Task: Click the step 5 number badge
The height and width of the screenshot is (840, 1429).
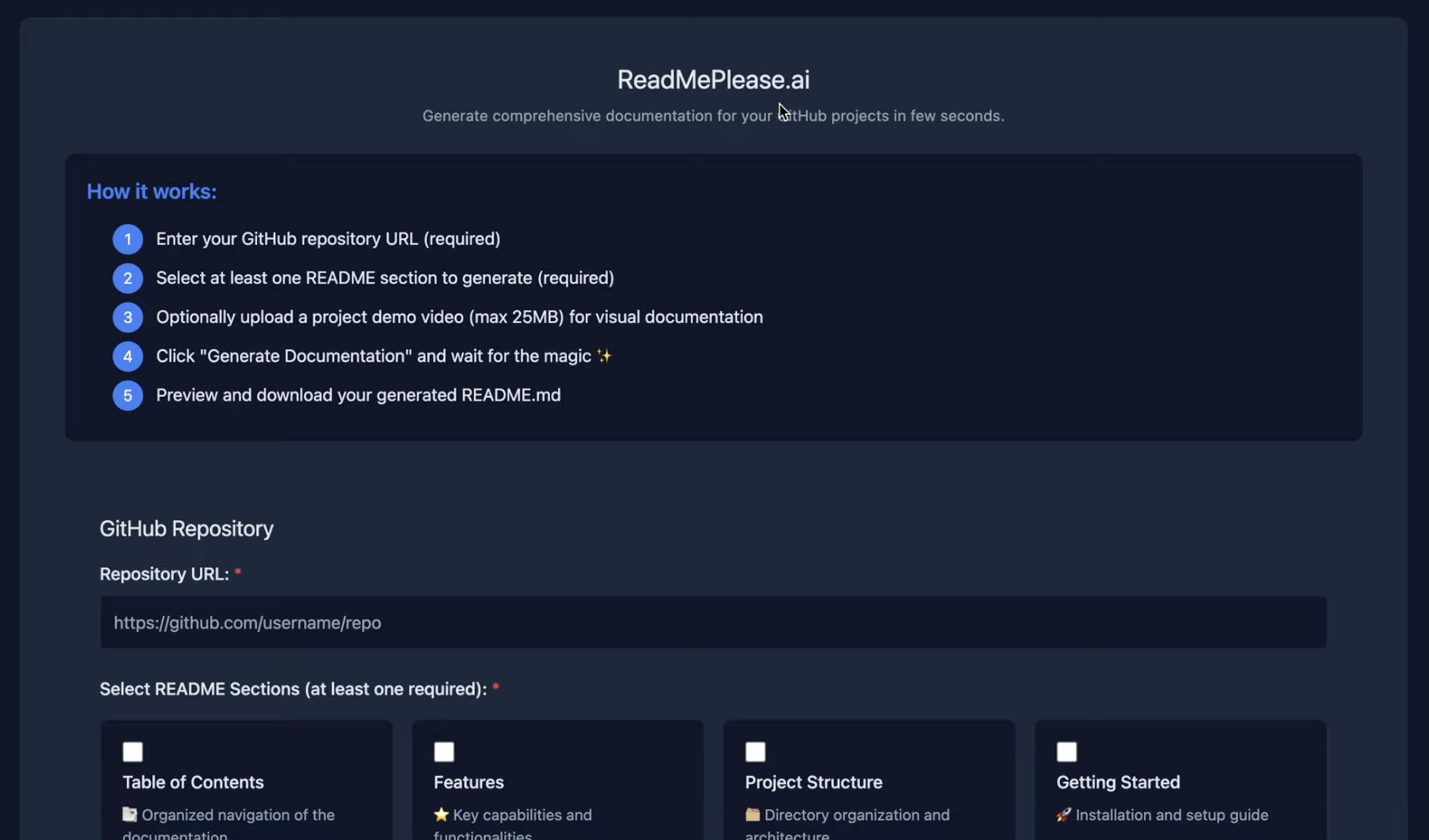Action: (x=128, y=395)
